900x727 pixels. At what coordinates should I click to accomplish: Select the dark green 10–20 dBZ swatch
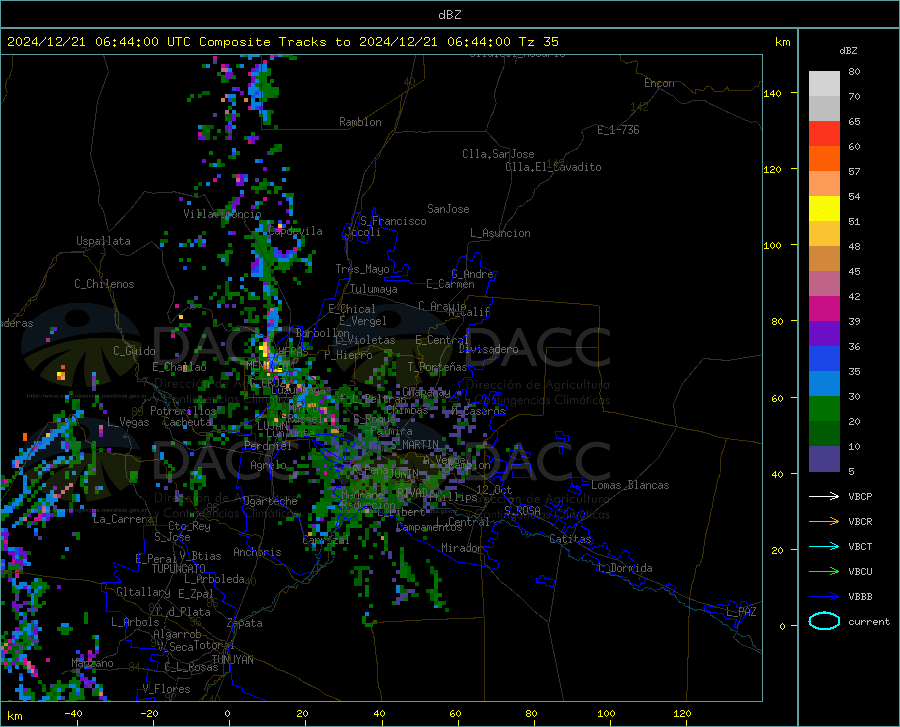(x=824, y=434)
